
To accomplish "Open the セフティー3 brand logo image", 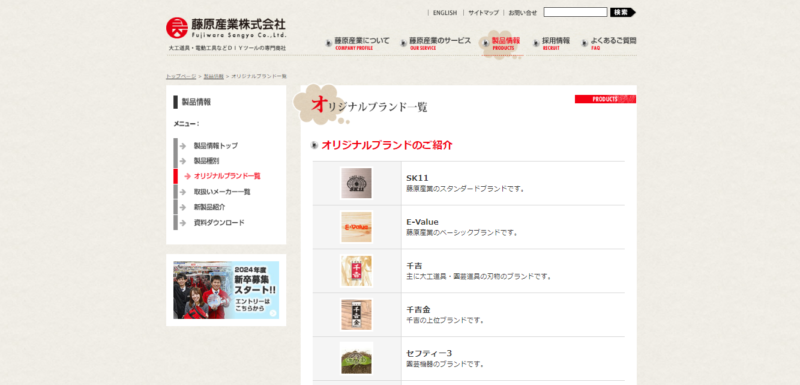I will pos(356,358).
